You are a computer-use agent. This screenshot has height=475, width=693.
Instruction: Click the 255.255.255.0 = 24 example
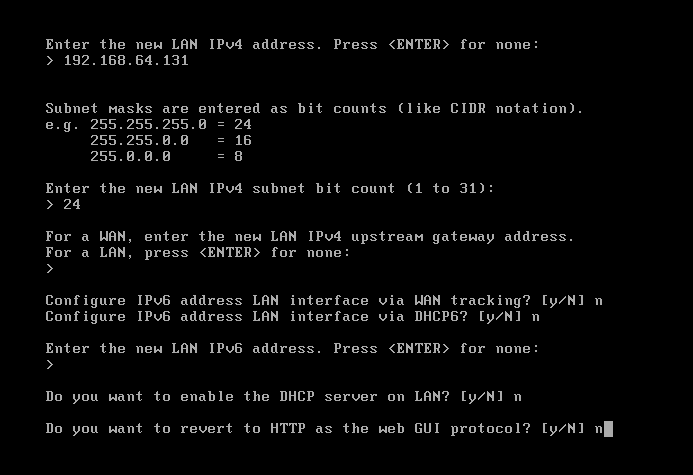[171, 125]
